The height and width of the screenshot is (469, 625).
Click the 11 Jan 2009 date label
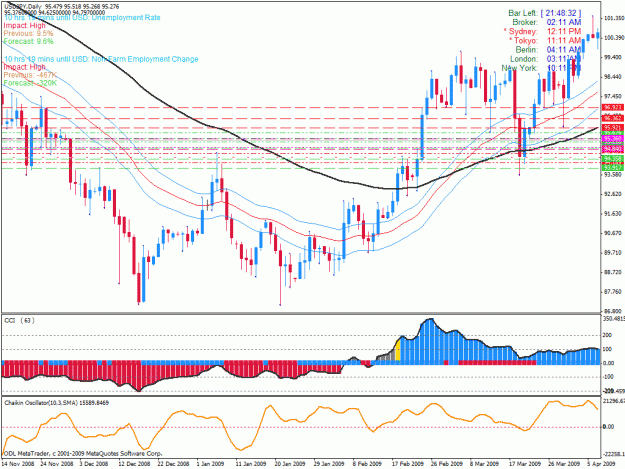click(x=251, y=464)
